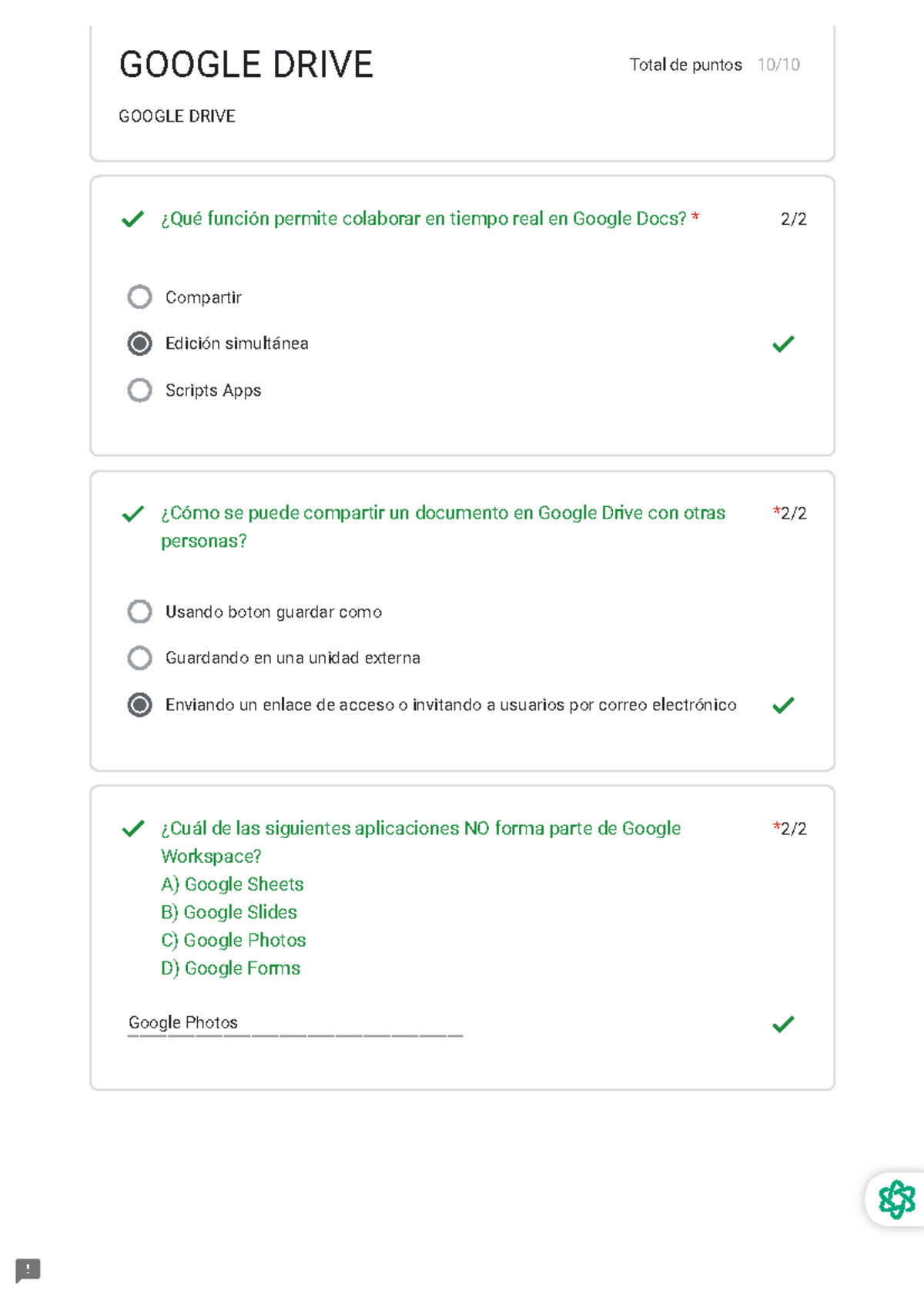
Task: Click the green check beside the Google Photos answer
Action: click(x=784, y=1024)
